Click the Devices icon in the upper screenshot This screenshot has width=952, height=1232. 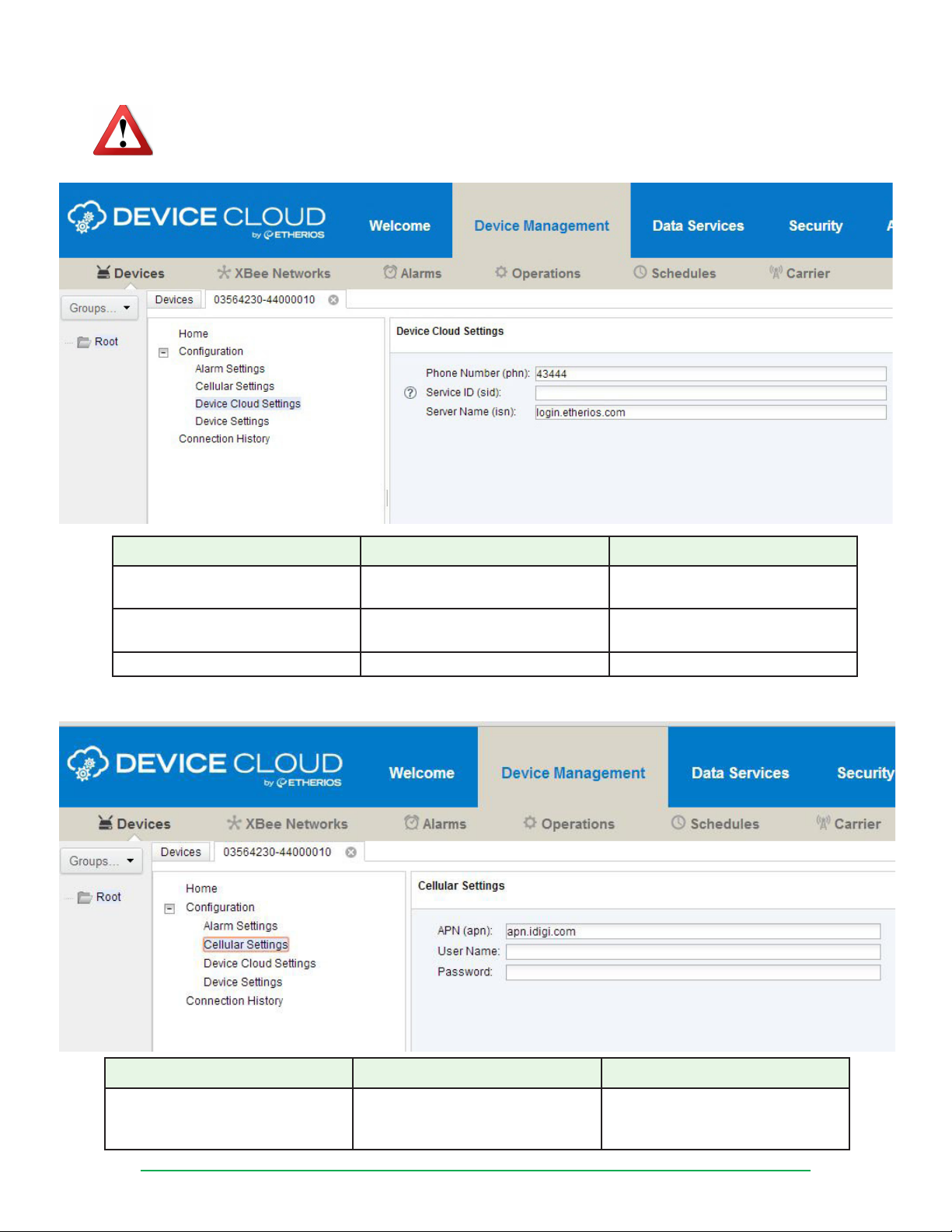pos(103,272)
